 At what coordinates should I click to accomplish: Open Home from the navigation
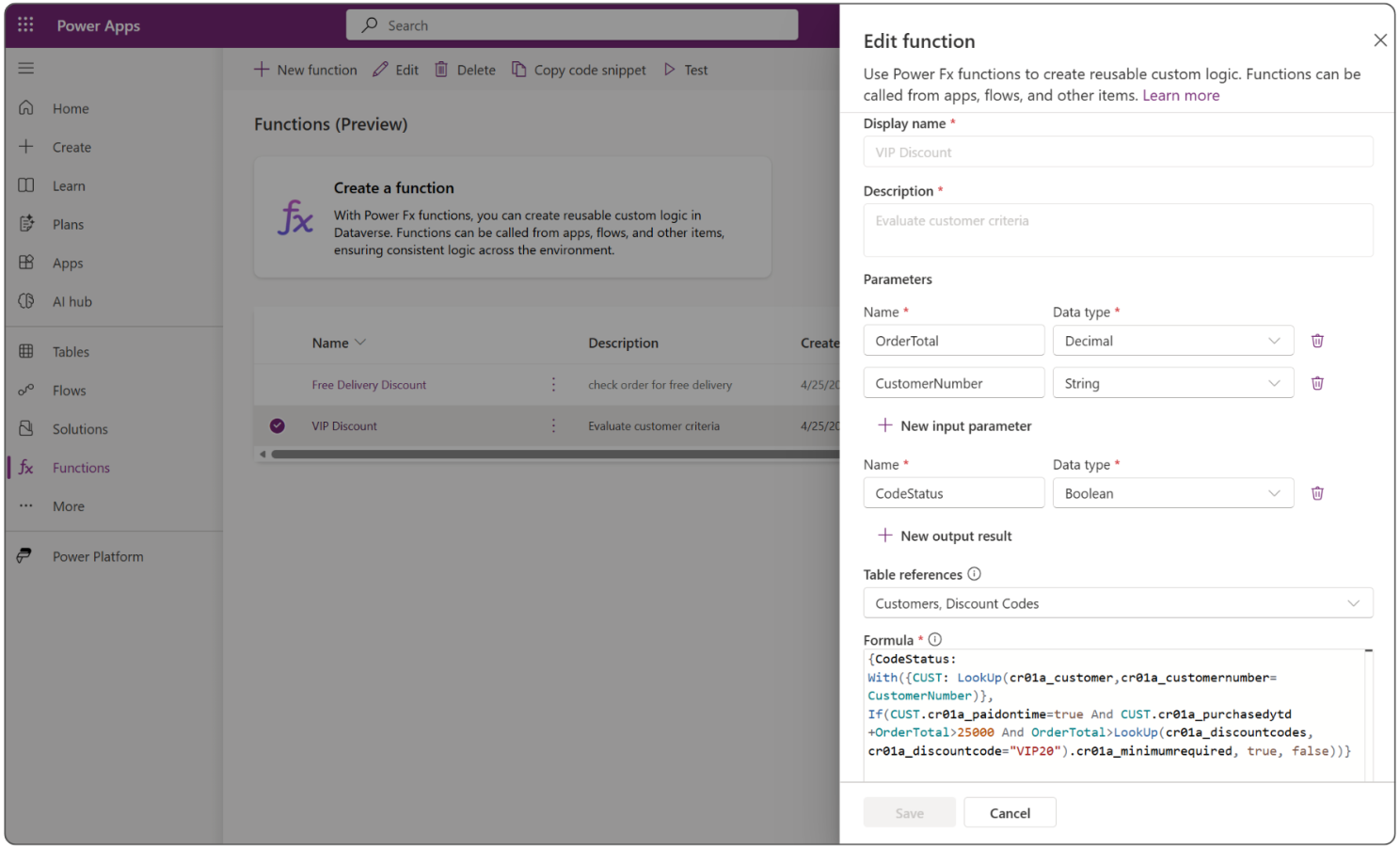pyautogui.click(x=71, y=108)
